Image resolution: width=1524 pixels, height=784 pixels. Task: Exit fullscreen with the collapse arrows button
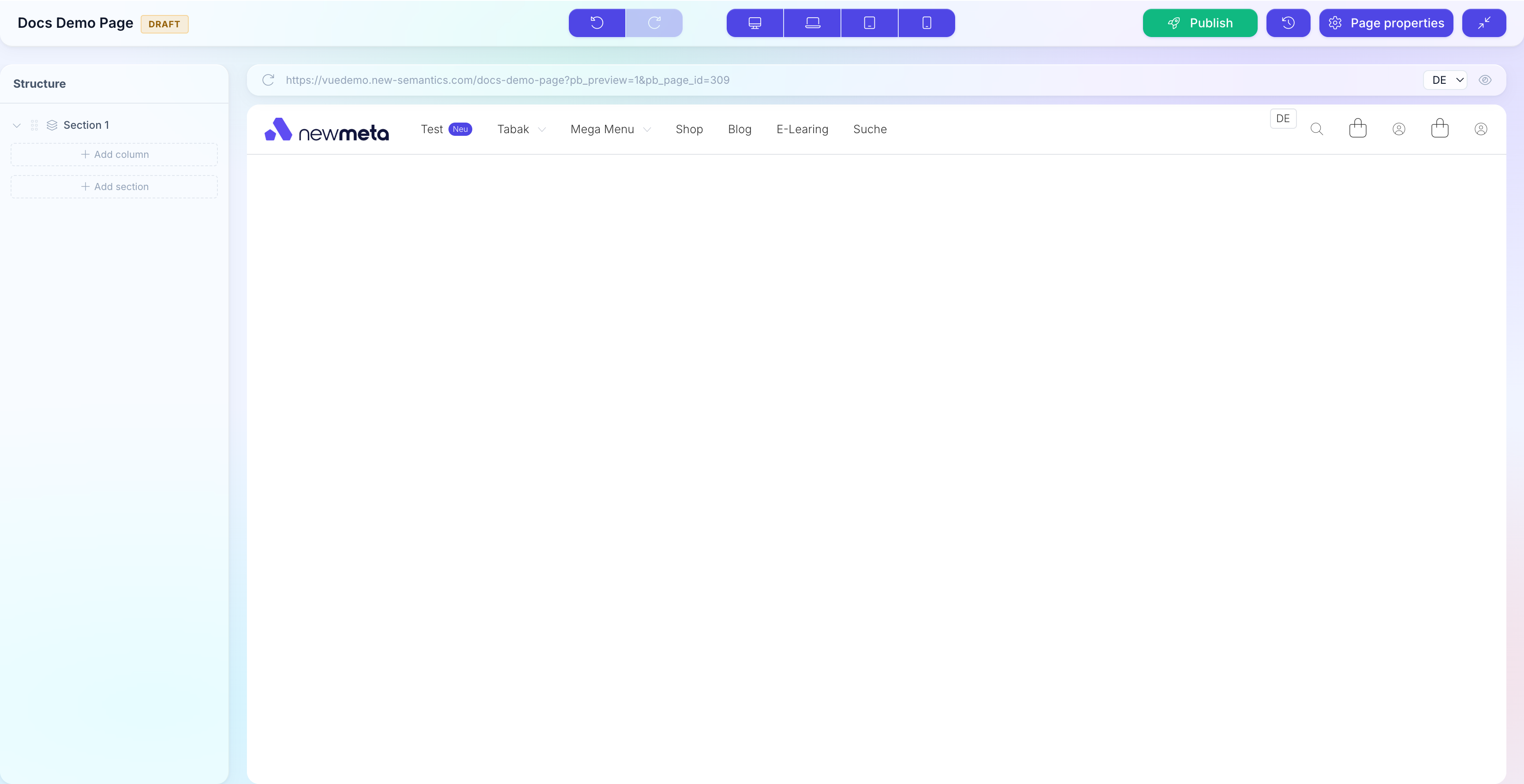[x=1484, y=23]
